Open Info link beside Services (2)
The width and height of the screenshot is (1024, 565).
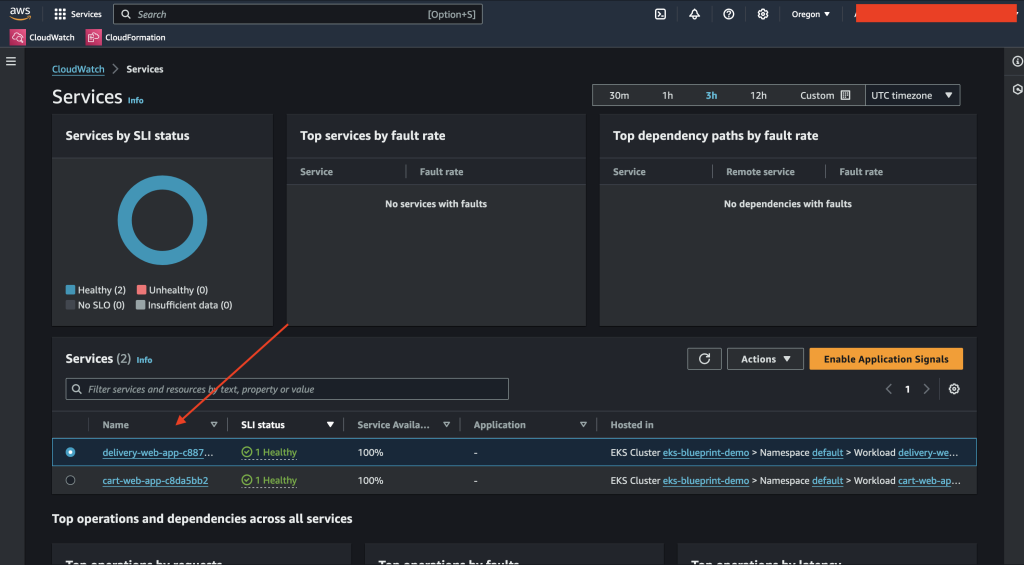tap(144, 360)
